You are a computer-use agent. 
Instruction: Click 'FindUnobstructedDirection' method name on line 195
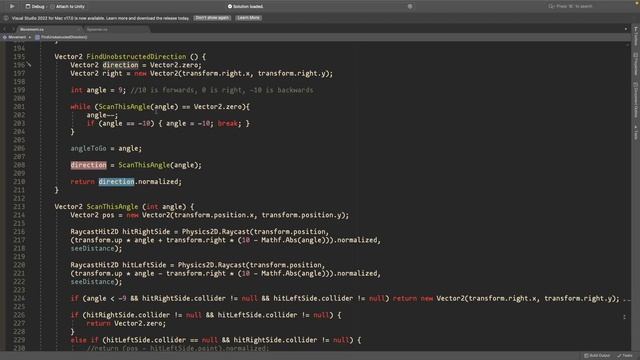[136, 57]
